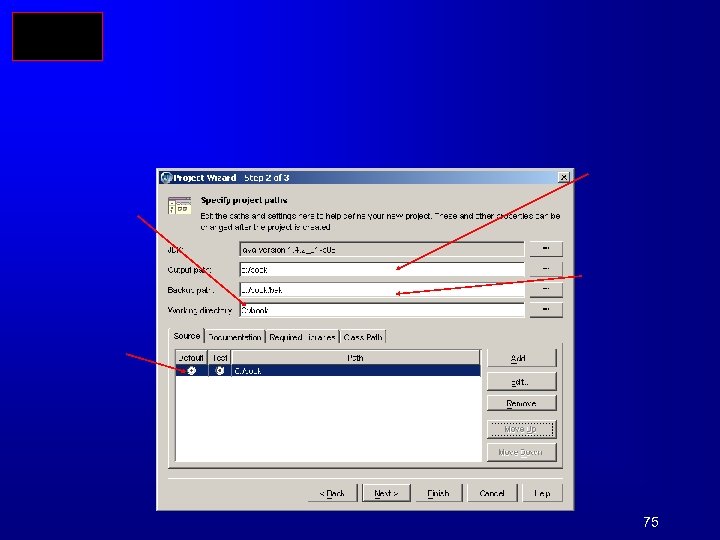Screen dimensions: 720x540
Task: Open the Working directory browse (...) button
Action: click(546, 309)
